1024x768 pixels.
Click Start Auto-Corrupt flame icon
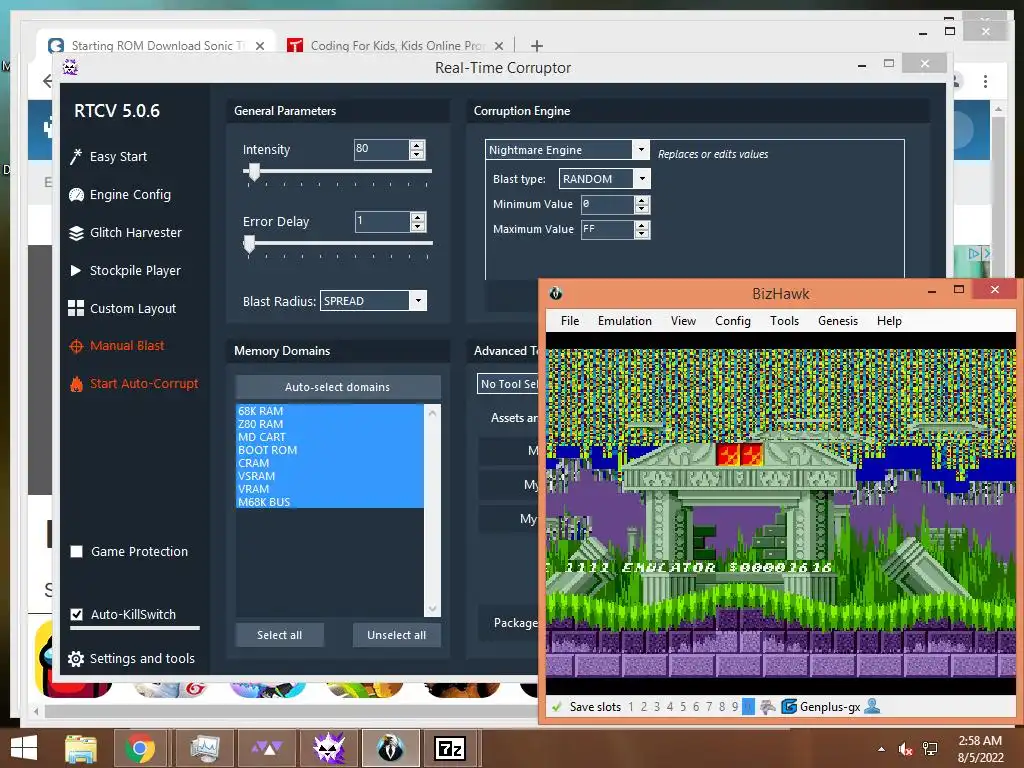coord(76,384)
